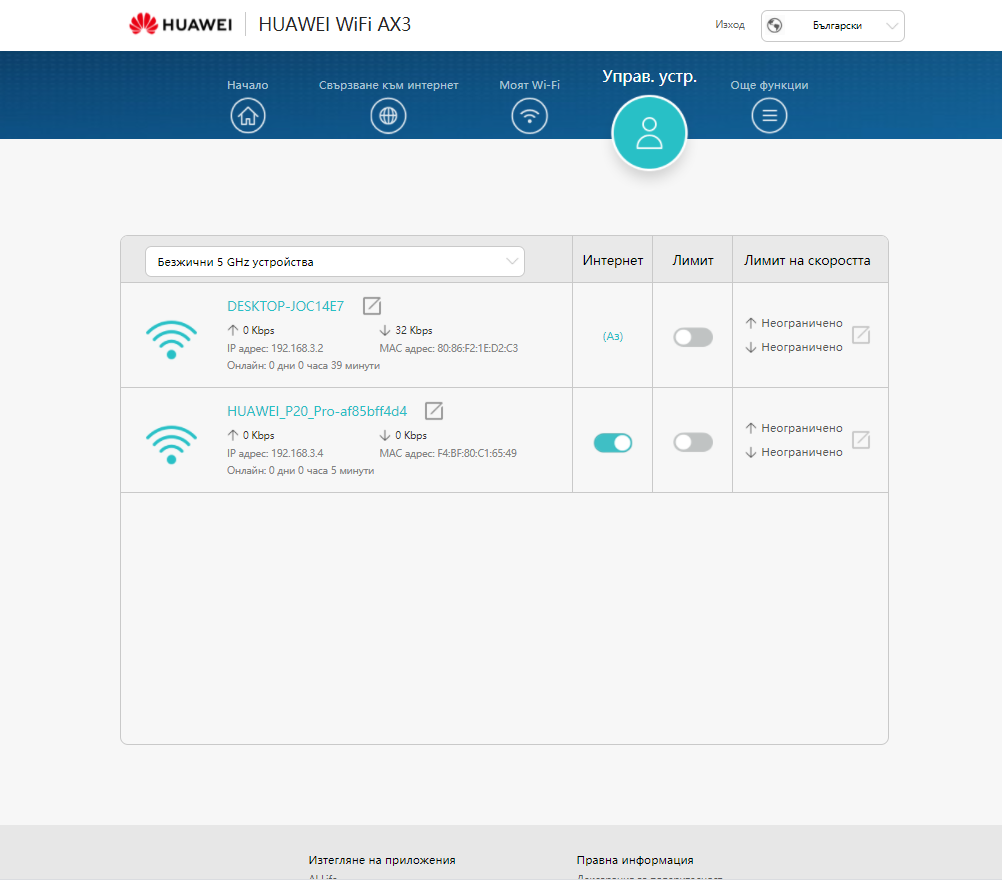Click the Wi-Fi icon of HUAWEI_P20_Pro

[x=171, y=444]
